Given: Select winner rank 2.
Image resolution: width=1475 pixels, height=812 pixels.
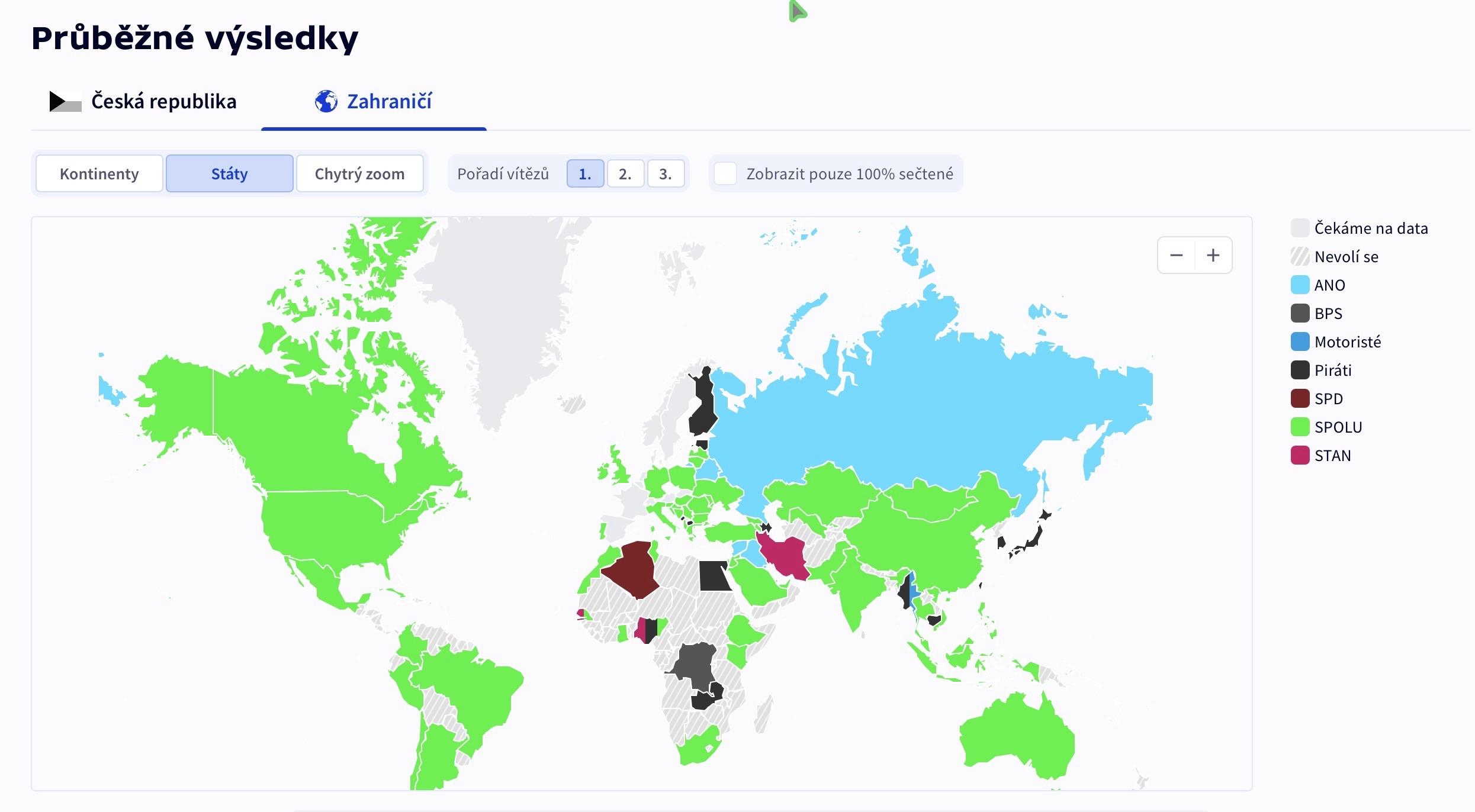Looking at the screenshot, I should (625, 174).
